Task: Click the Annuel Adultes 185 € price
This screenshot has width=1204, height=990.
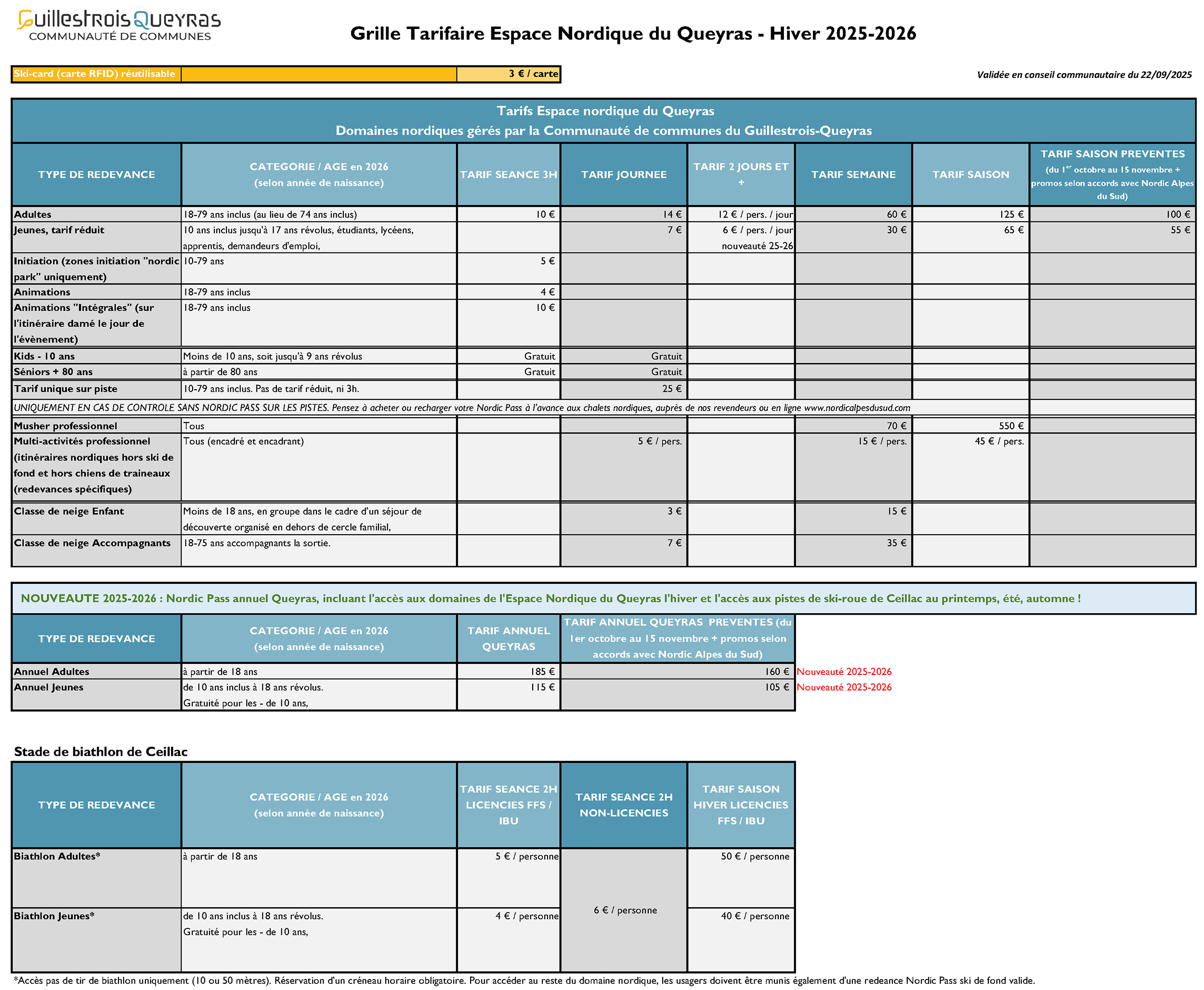Action: [x=542, y=672]
